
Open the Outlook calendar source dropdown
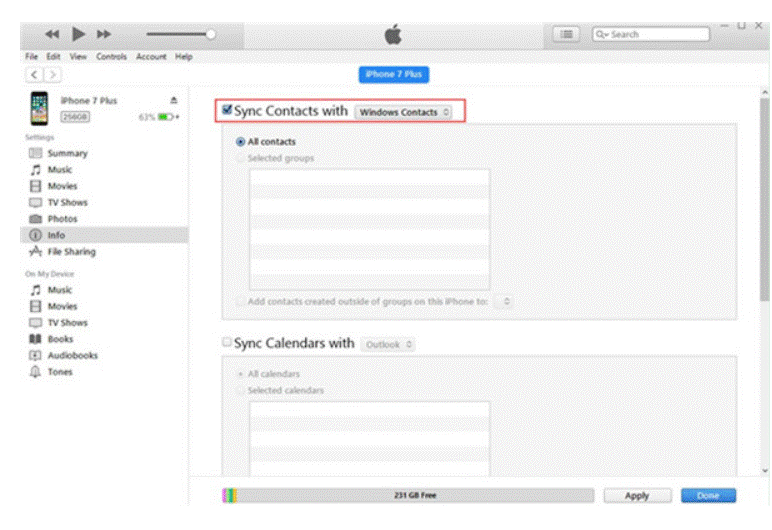click(388, 344)
